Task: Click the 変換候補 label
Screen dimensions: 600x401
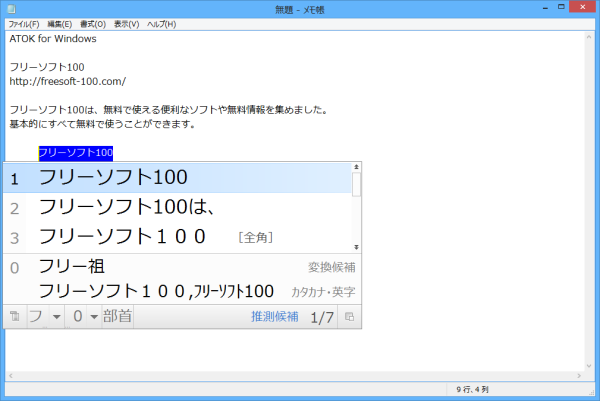Action: tap(332, 267)
